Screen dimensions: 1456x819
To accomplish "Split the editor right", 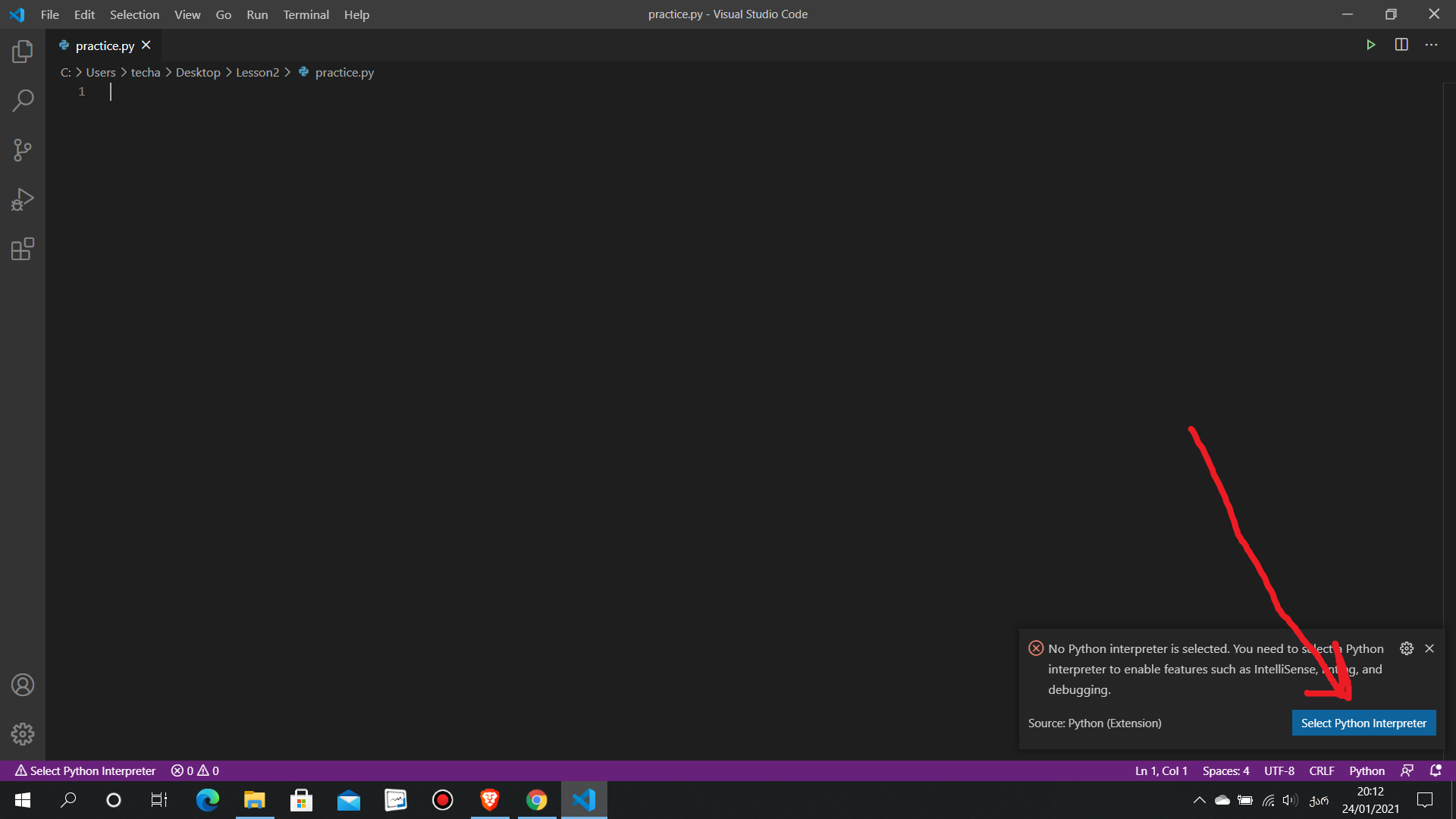I will 1401,45.
